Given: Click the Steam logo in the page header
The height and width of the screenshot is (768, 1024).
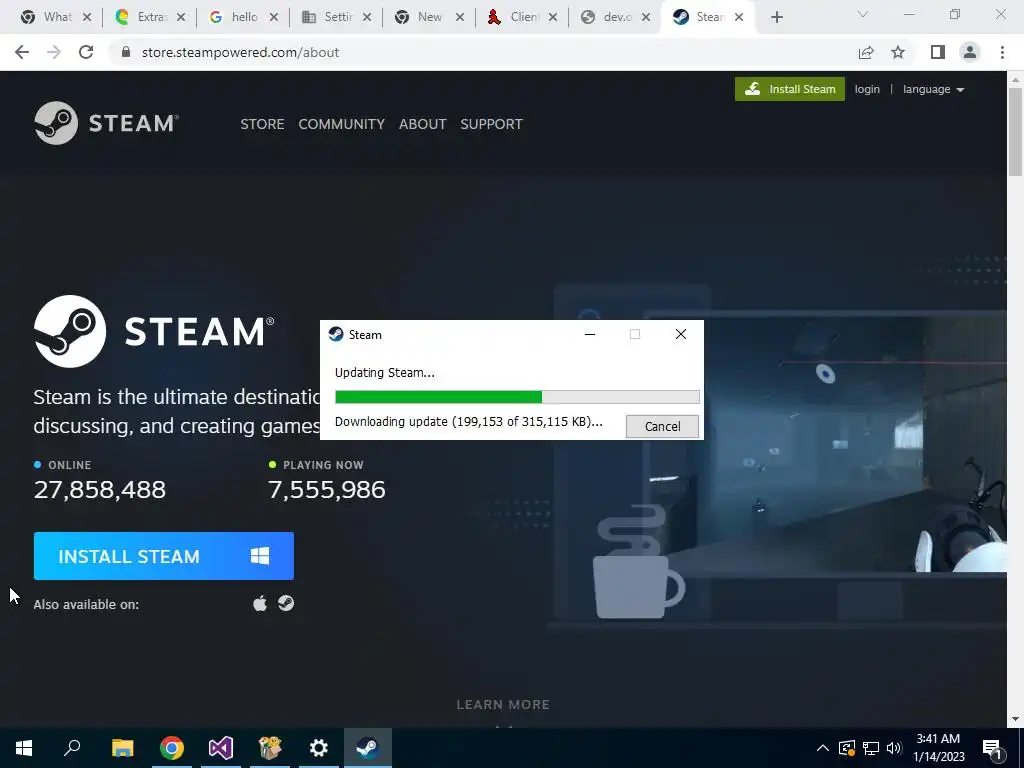Looking at the screenshot, I should coord(106,123).
